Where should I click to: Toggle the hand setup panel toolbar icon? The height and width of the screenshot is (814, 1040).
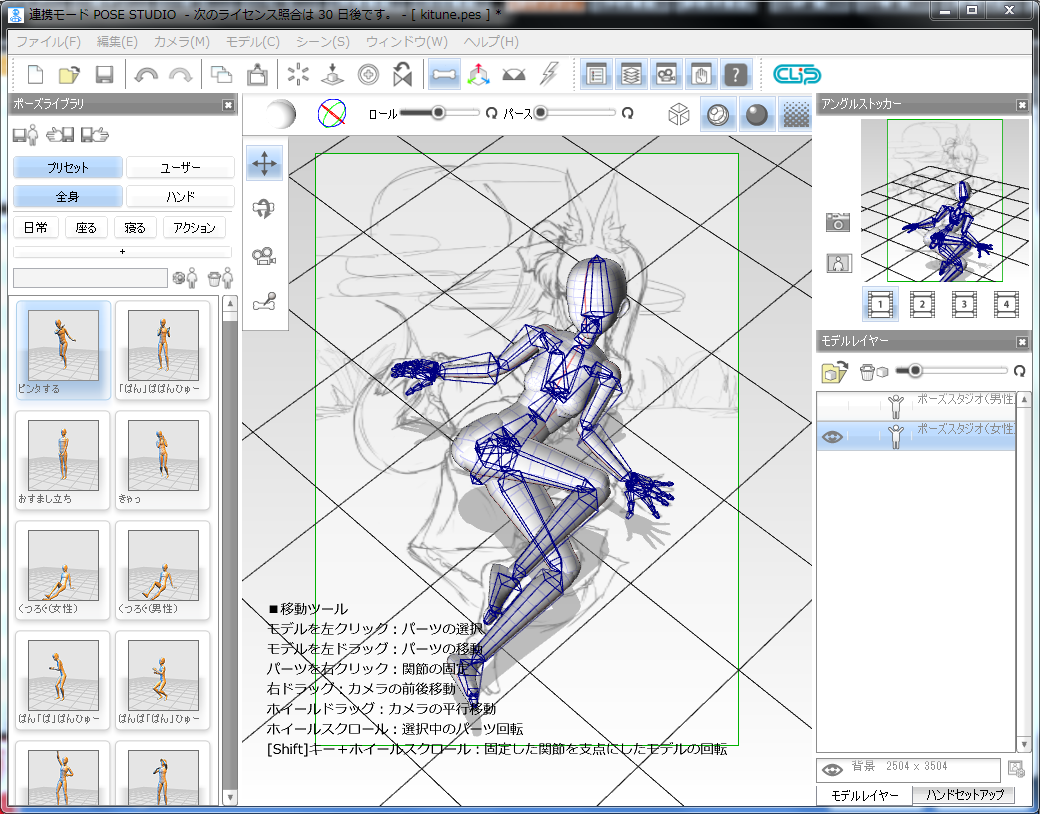700,74
